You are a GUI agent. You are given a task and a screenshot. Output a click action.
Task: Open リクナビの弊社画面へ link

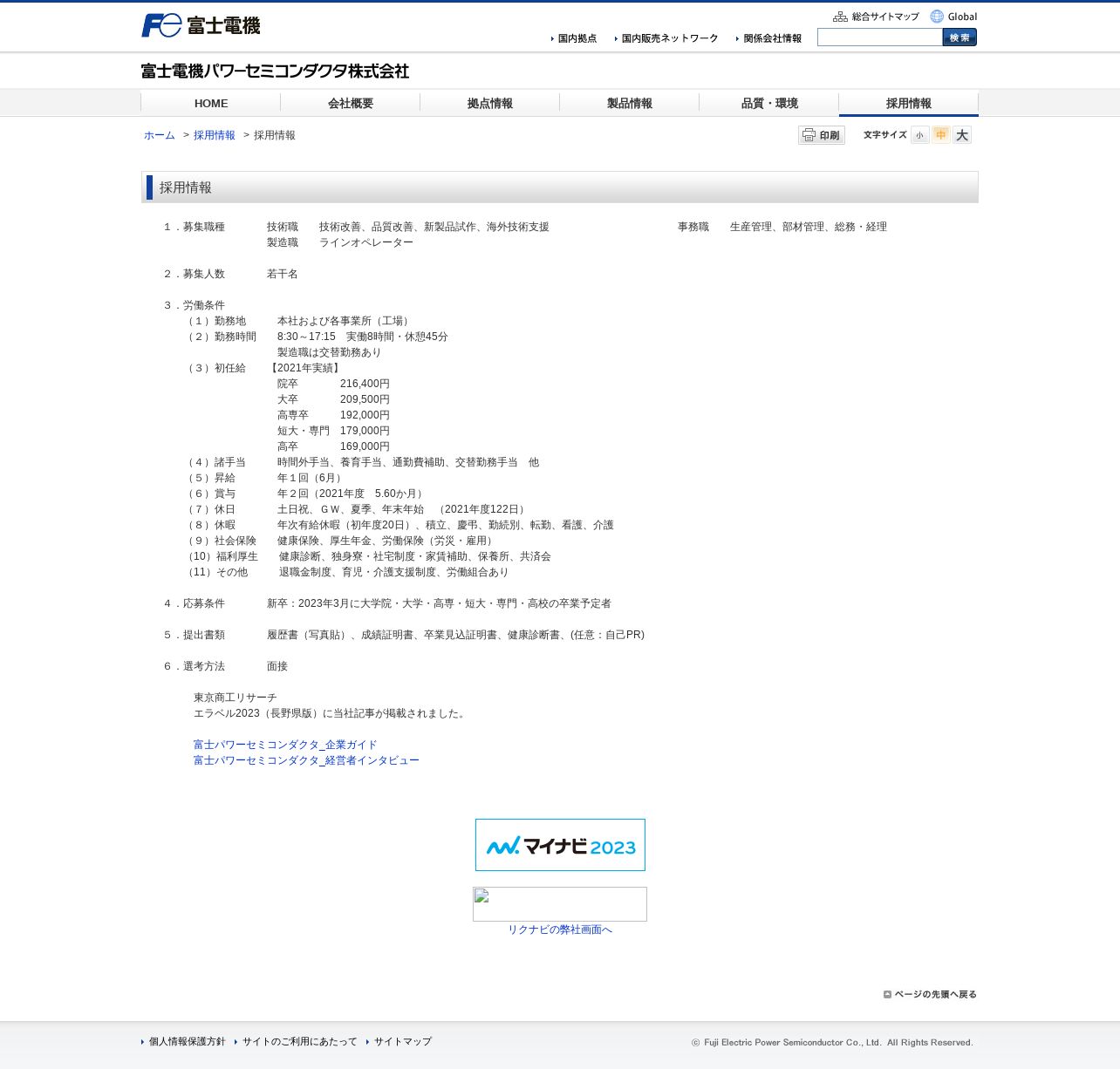560,929
